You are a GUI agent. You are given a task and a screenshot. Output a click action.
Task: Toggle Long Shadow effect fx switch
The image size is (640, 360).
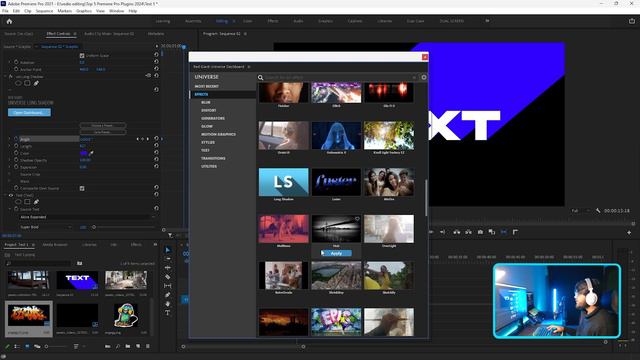11,76
